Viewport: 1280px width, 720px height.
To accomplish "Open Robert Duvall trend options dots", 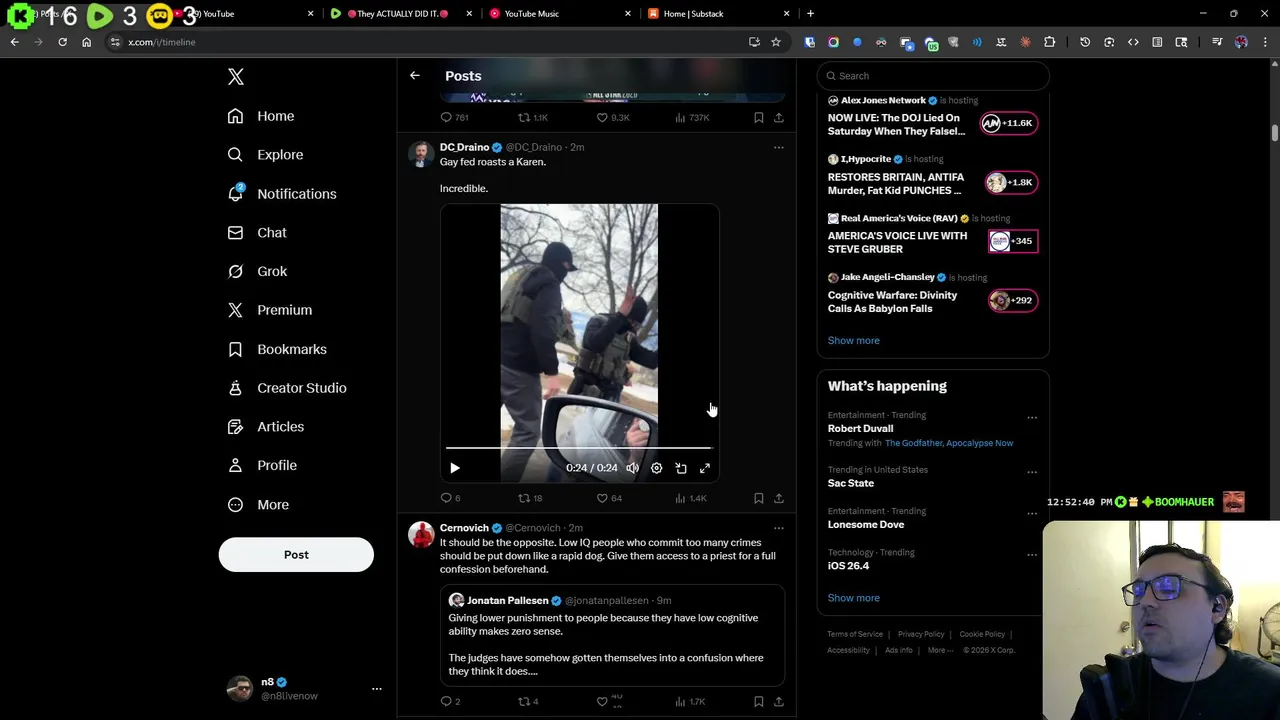I will pos(1032,418).
